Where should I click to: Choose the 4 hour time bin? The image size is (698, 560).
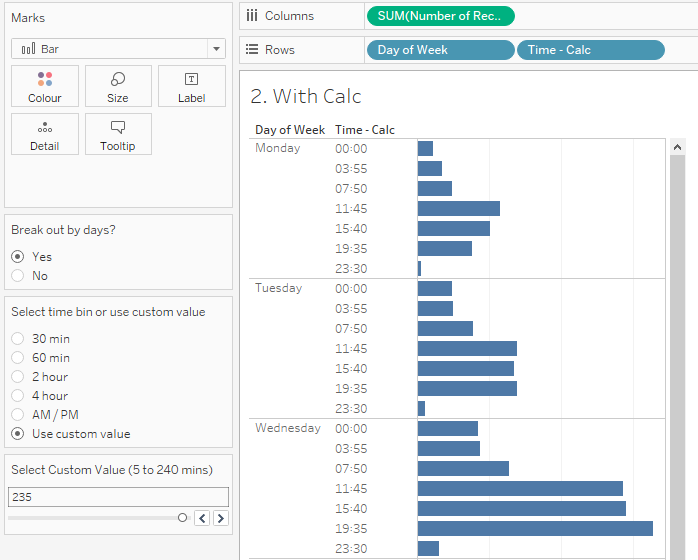coord(18,396)
